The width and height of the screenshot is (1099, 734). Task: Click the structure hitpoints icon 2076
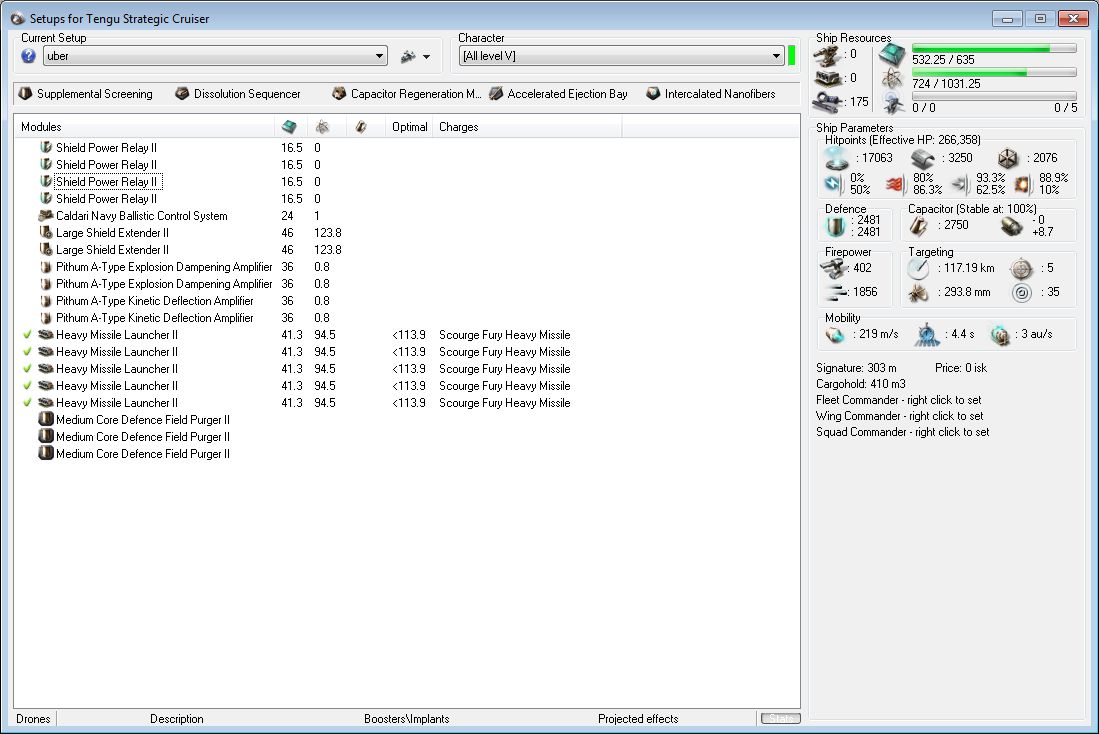1008,158
